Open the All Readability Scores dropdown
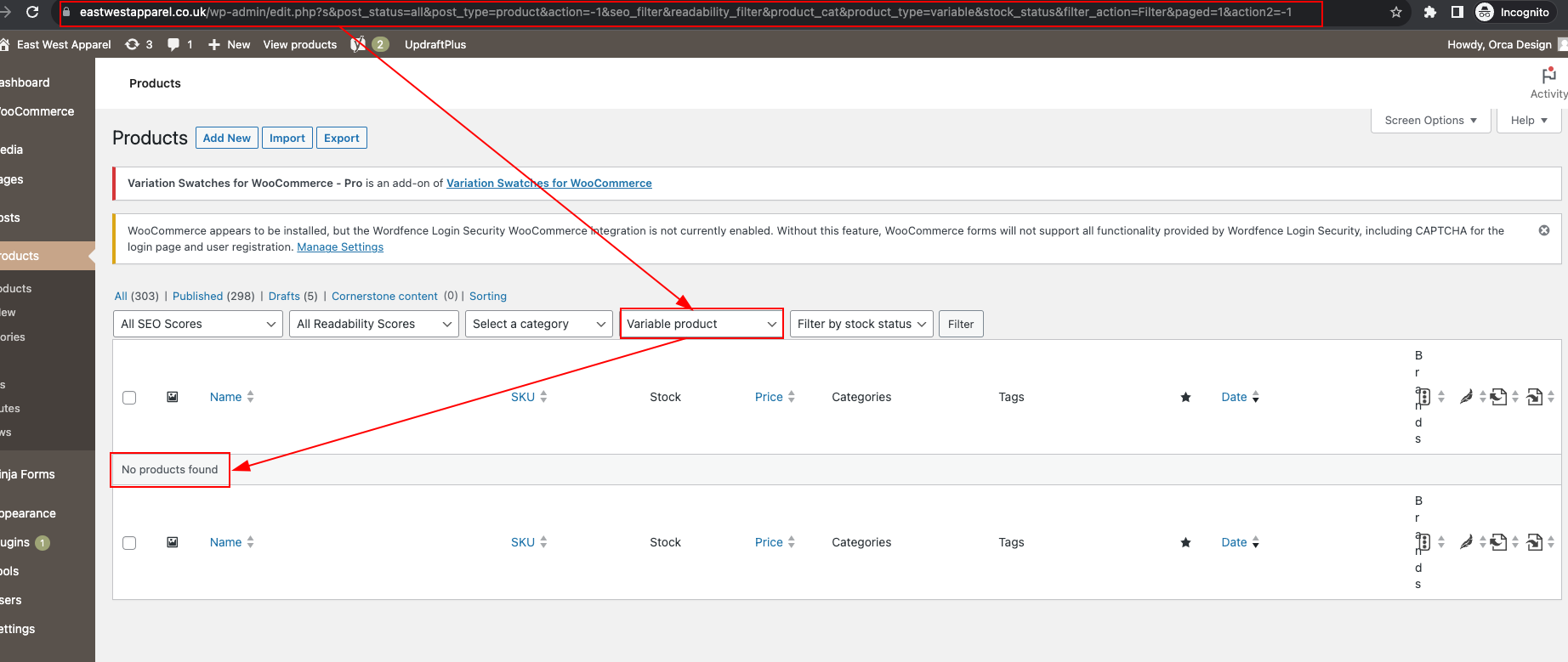The height and width of the screenshot is (662, 1568). point(374,324)
